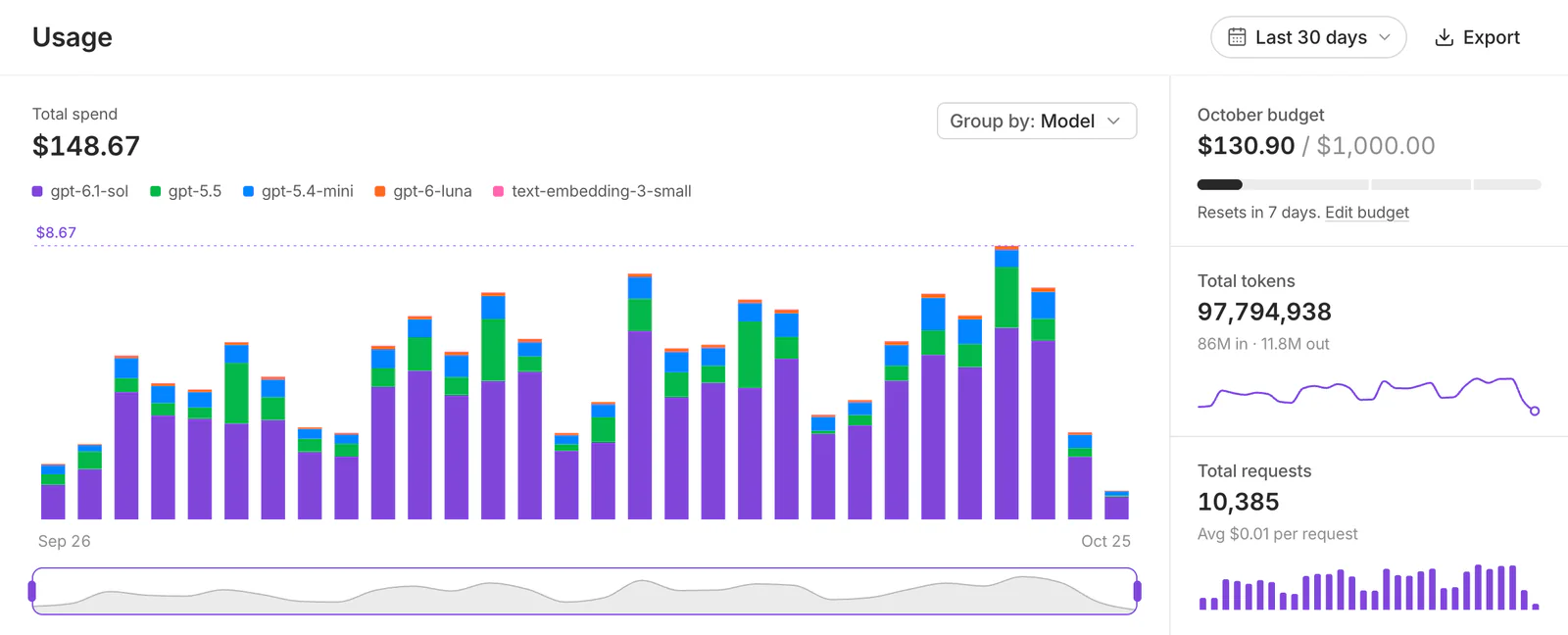Click the $148.67 total spend value
1568x635 pixels.
86,146
